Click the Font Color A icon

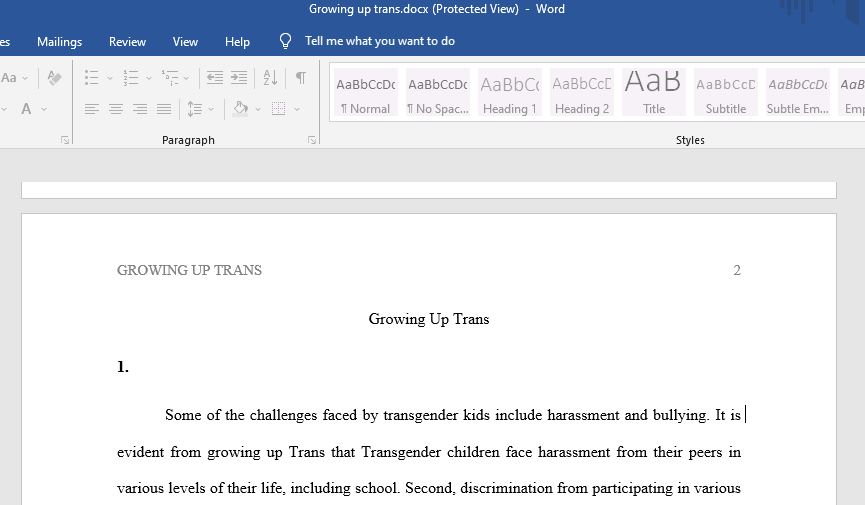pyautogui.click(x=26, y=109)
